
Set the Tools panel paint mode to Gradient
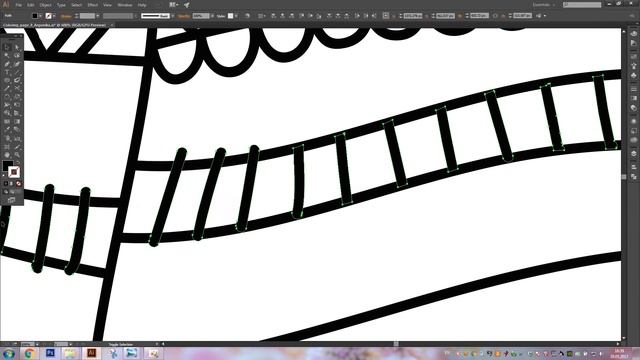coord(12,184)
